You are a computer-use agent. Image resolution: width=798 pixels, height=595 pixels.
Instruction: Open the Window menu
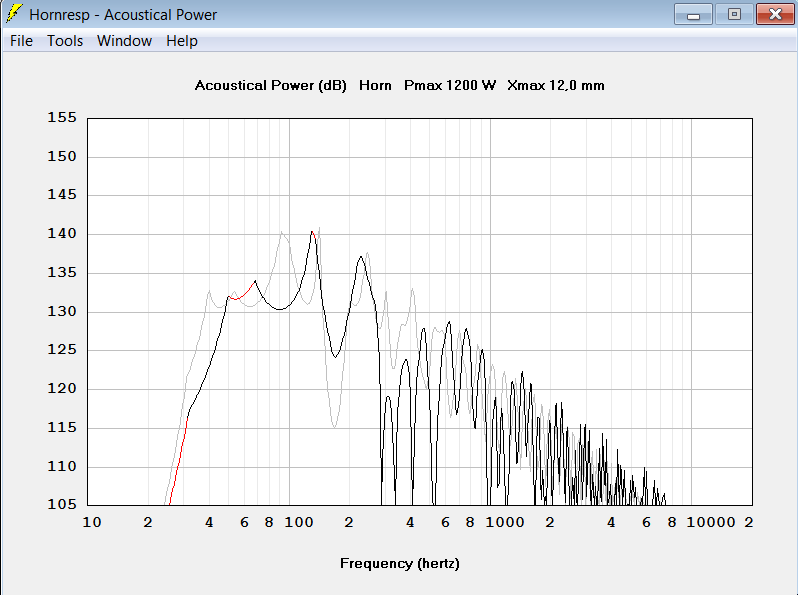tap(124, 41)
